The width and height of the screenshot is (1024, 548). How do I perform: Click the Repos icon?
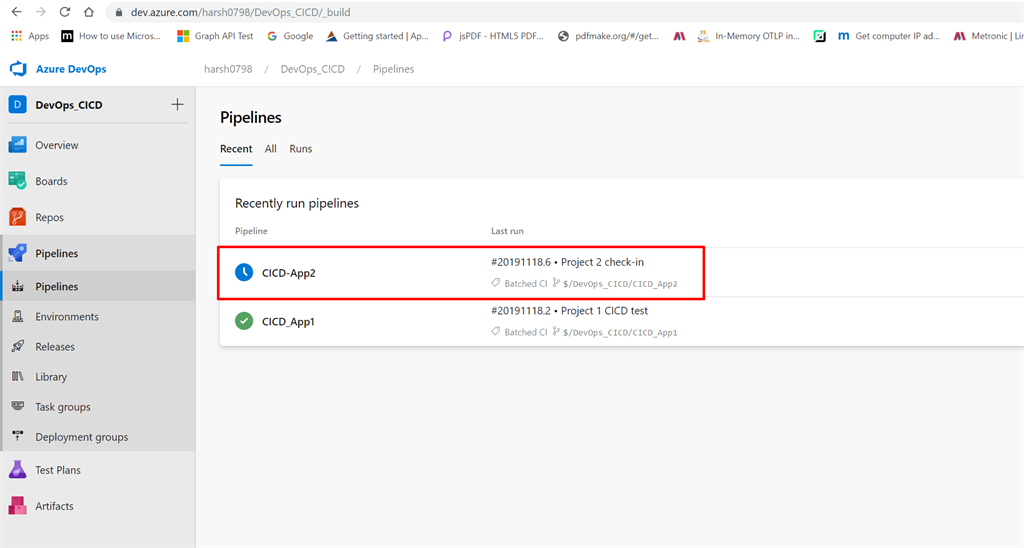(x=18, y=217)
